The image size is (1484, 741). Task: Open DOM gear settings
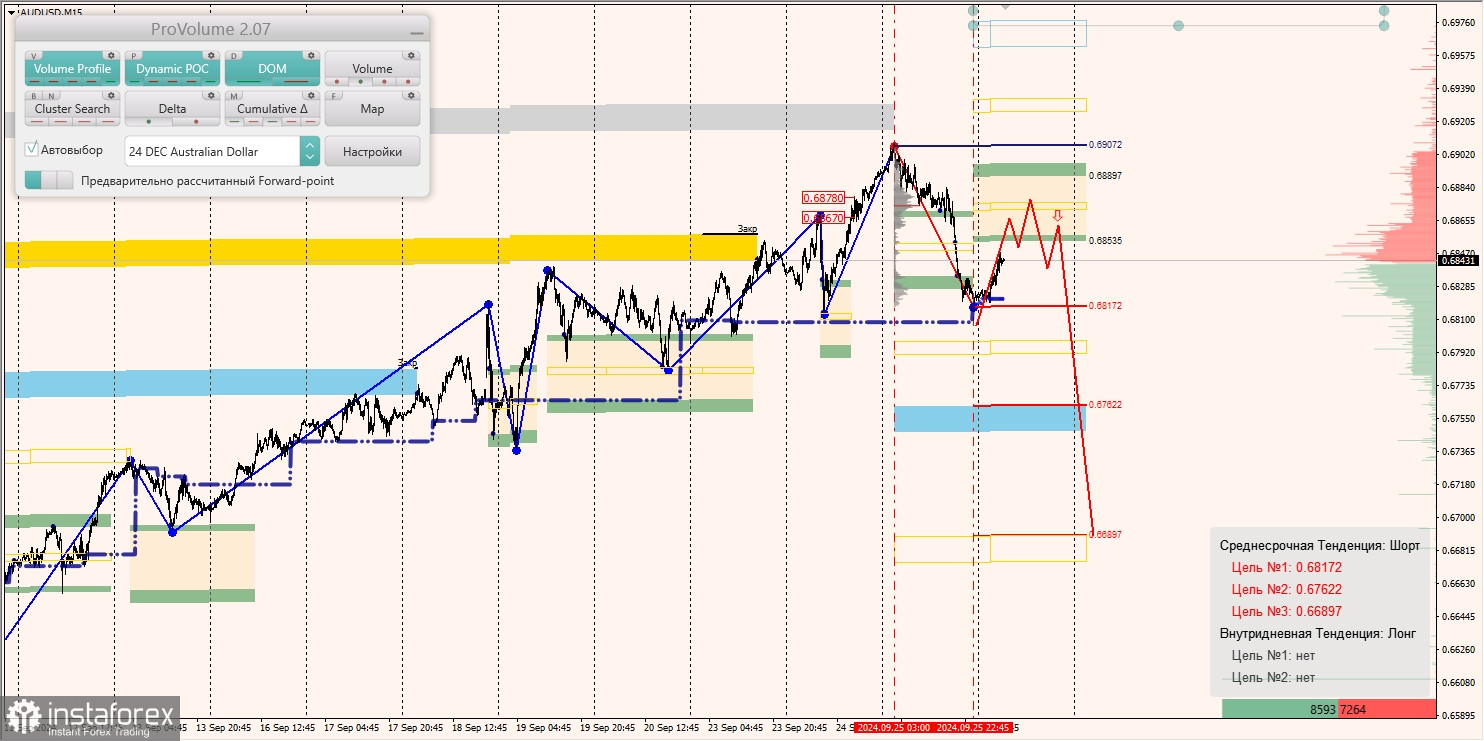(311, 55)
